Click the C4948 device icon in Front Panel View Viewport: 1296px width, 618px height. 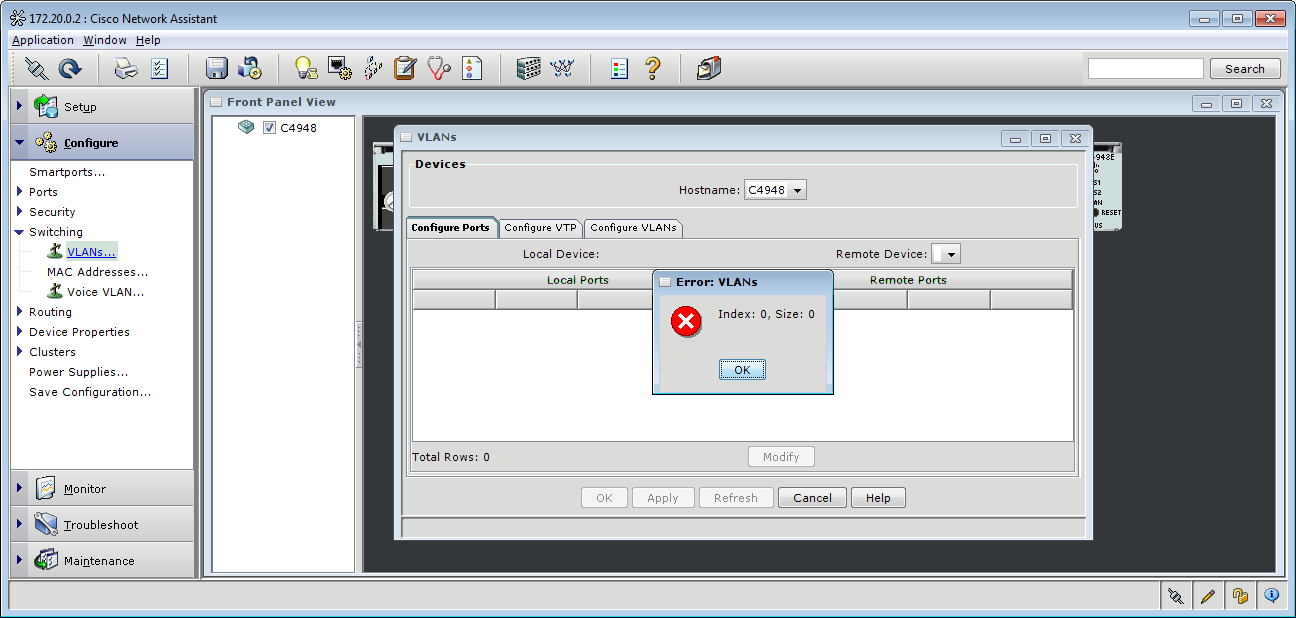(246, 127)
